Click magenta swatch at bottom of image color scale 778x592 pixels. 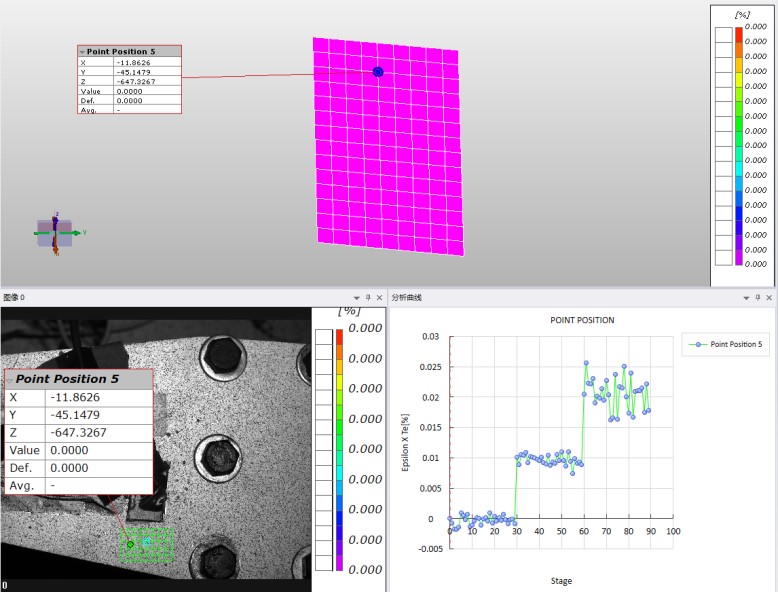[339, 562]
